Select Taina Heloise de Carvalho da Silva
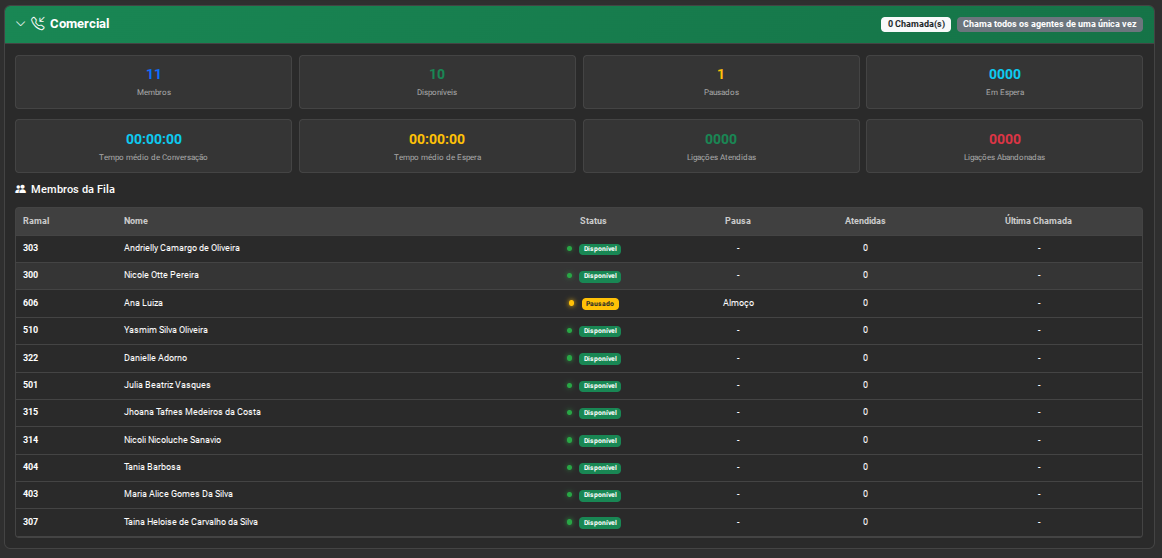The width and height of the screenshot is (1162, 558). click(x=191, y=522)
